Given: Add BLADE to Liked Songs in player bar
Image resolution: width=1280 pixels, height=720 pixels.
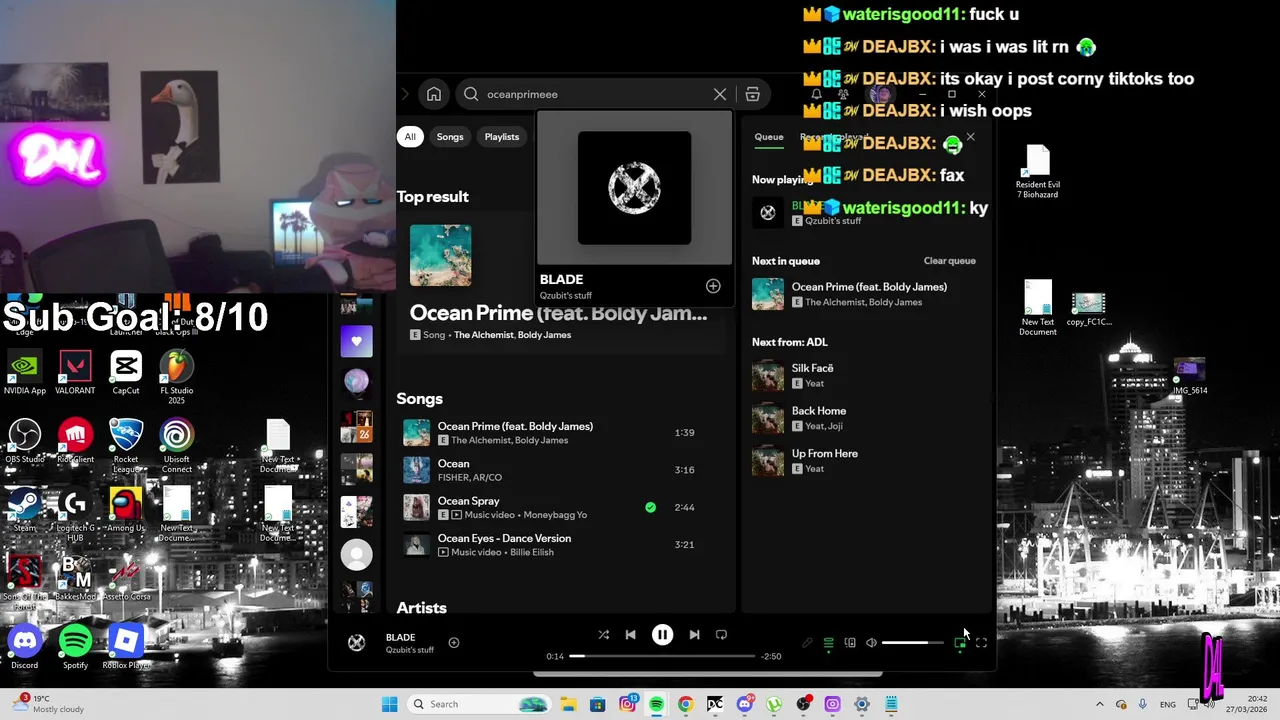Looking at the screenshot, I should coord(453,643).
